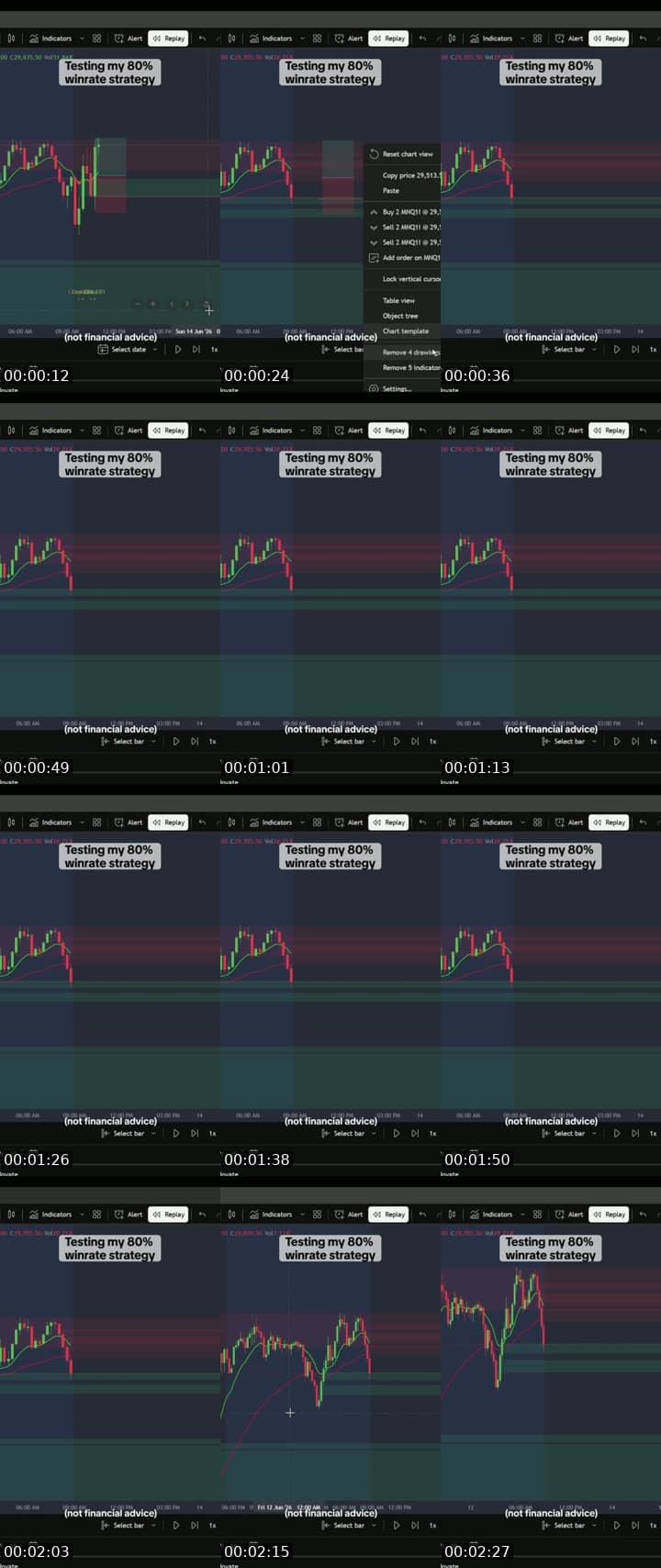Open Object tree from context menu

click(x=400, y=316)
